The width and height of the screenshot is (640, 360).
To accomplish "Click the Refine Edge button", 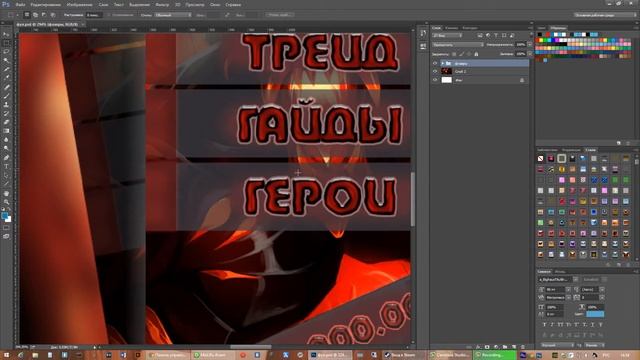I will (279, 15).
